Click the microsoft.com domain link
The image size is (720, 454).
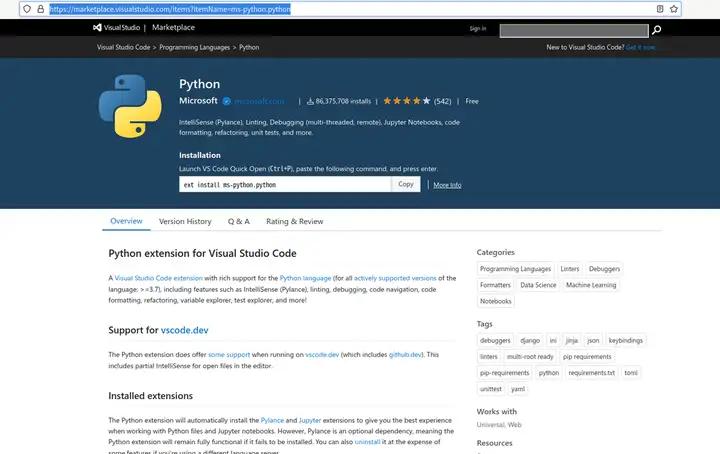point(259,101)
